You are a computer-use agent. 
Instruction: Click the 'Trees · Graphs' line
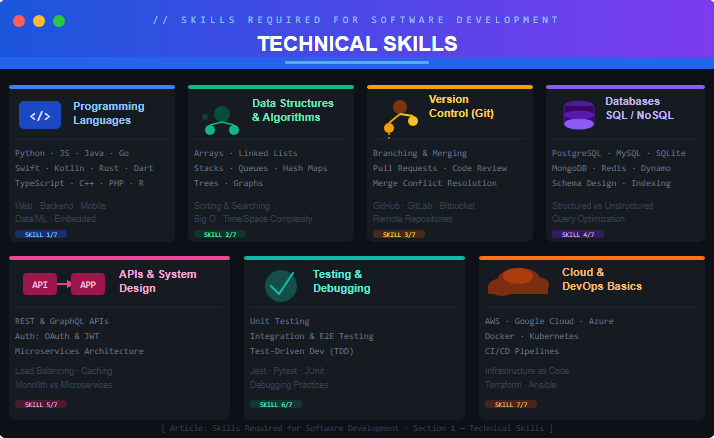[x=228, y=183]
